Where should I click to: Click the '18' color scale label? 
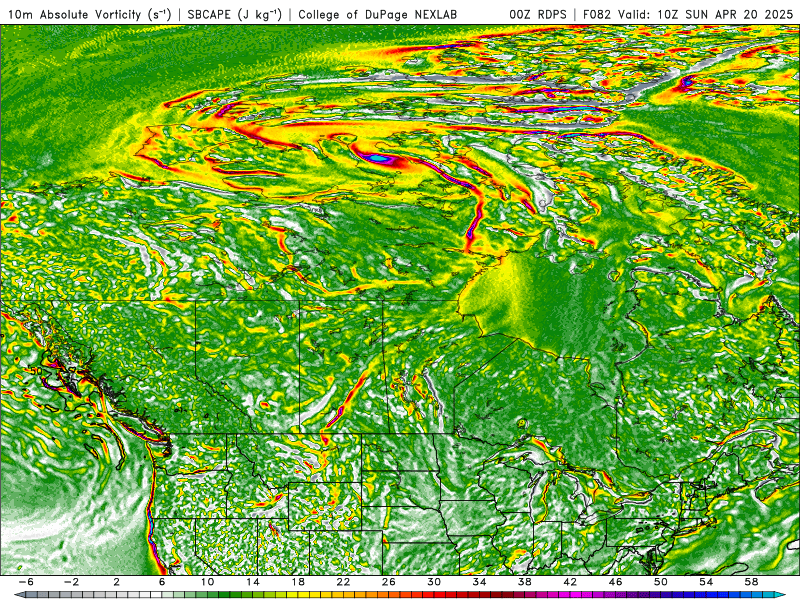tap(298, 582)
